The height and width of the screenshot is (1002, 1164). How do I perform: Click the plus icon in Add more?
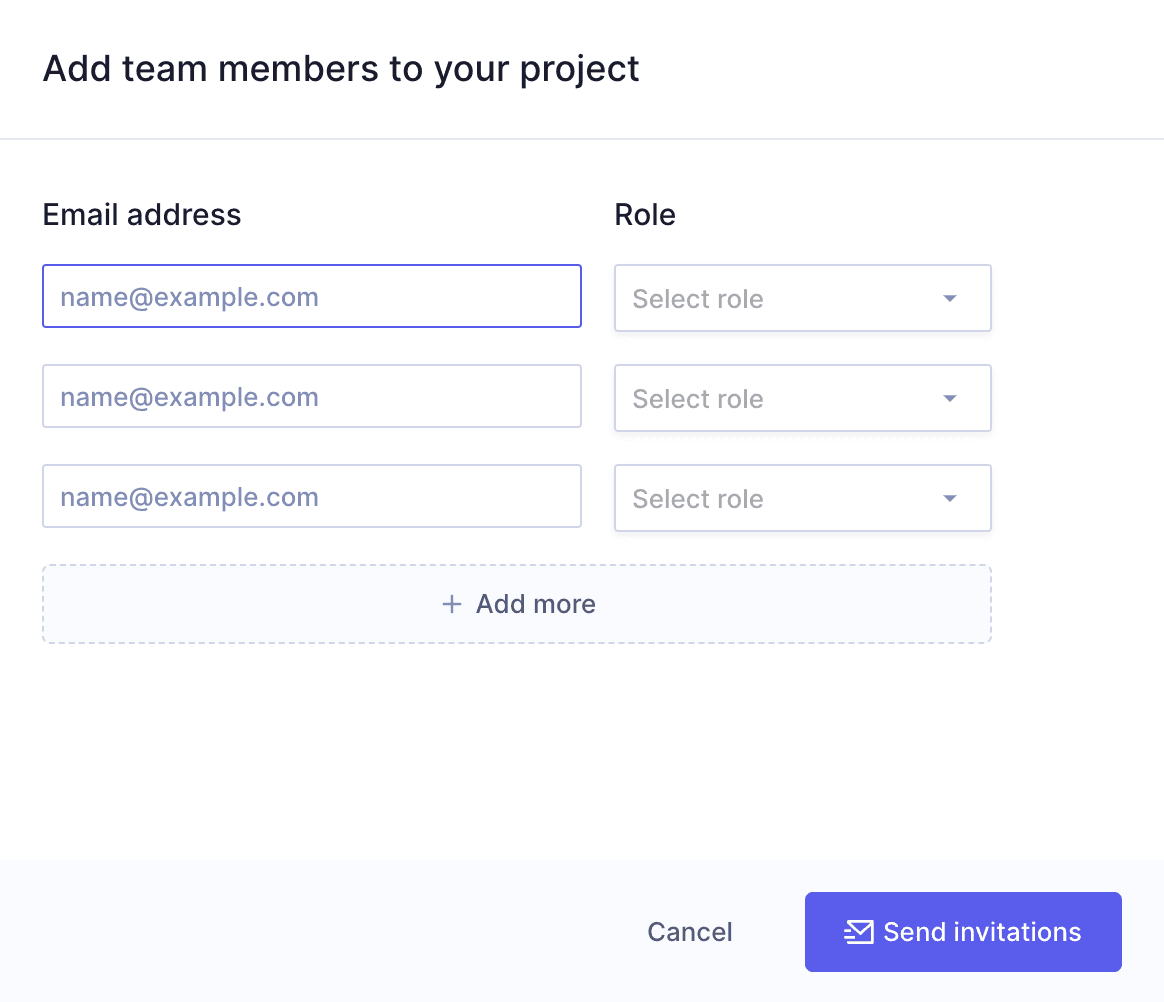452,604
